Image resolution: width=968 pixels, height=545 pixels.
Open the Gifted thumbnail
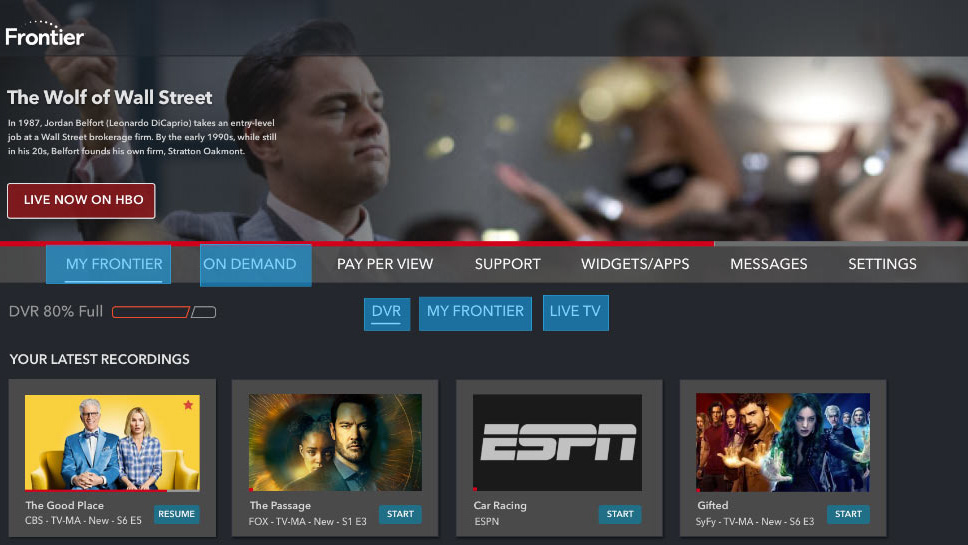(783, 442)
